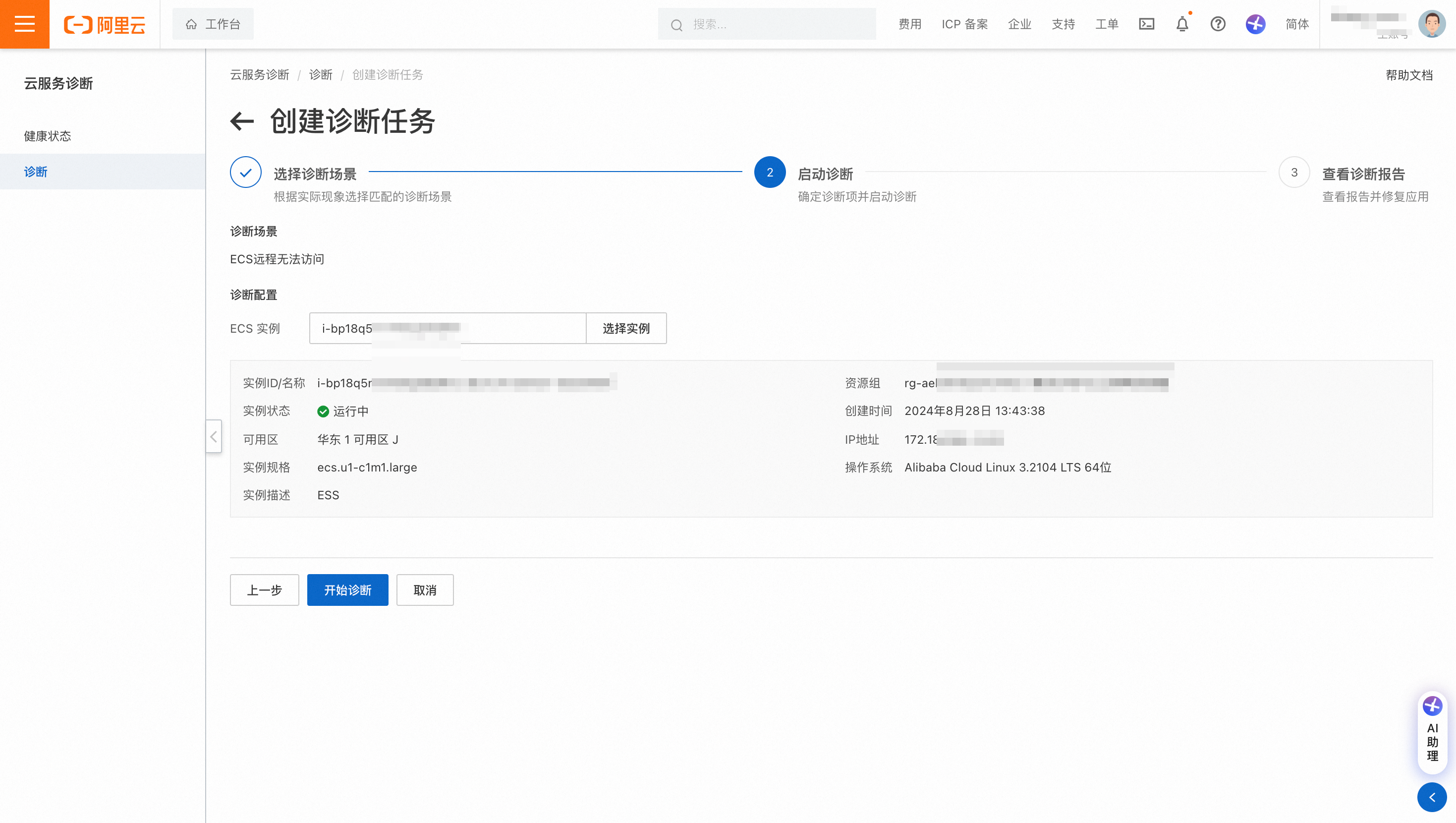The image size is (1456, 823).
Task: Click the 开始诊断 button
Action: pos(347,590)
